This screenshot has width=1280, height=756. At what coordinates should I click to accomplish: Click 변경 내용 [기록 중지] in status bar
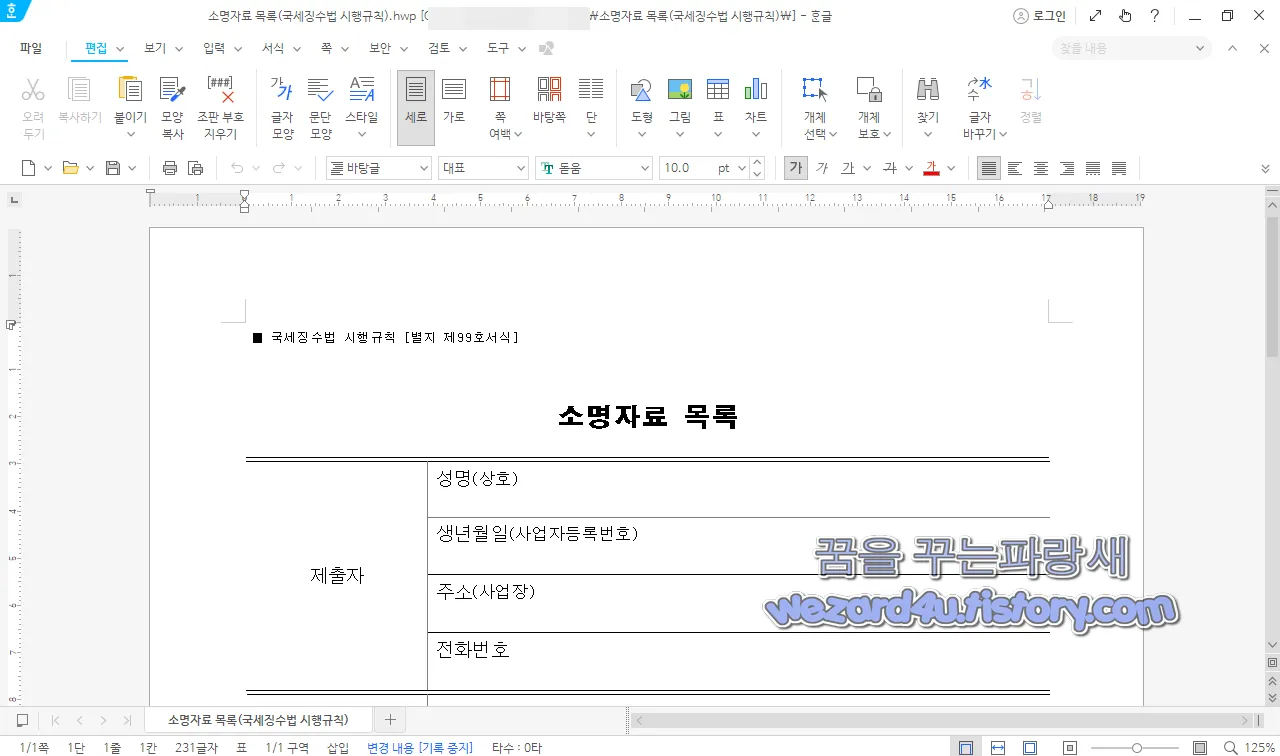(x=420, y=747)
